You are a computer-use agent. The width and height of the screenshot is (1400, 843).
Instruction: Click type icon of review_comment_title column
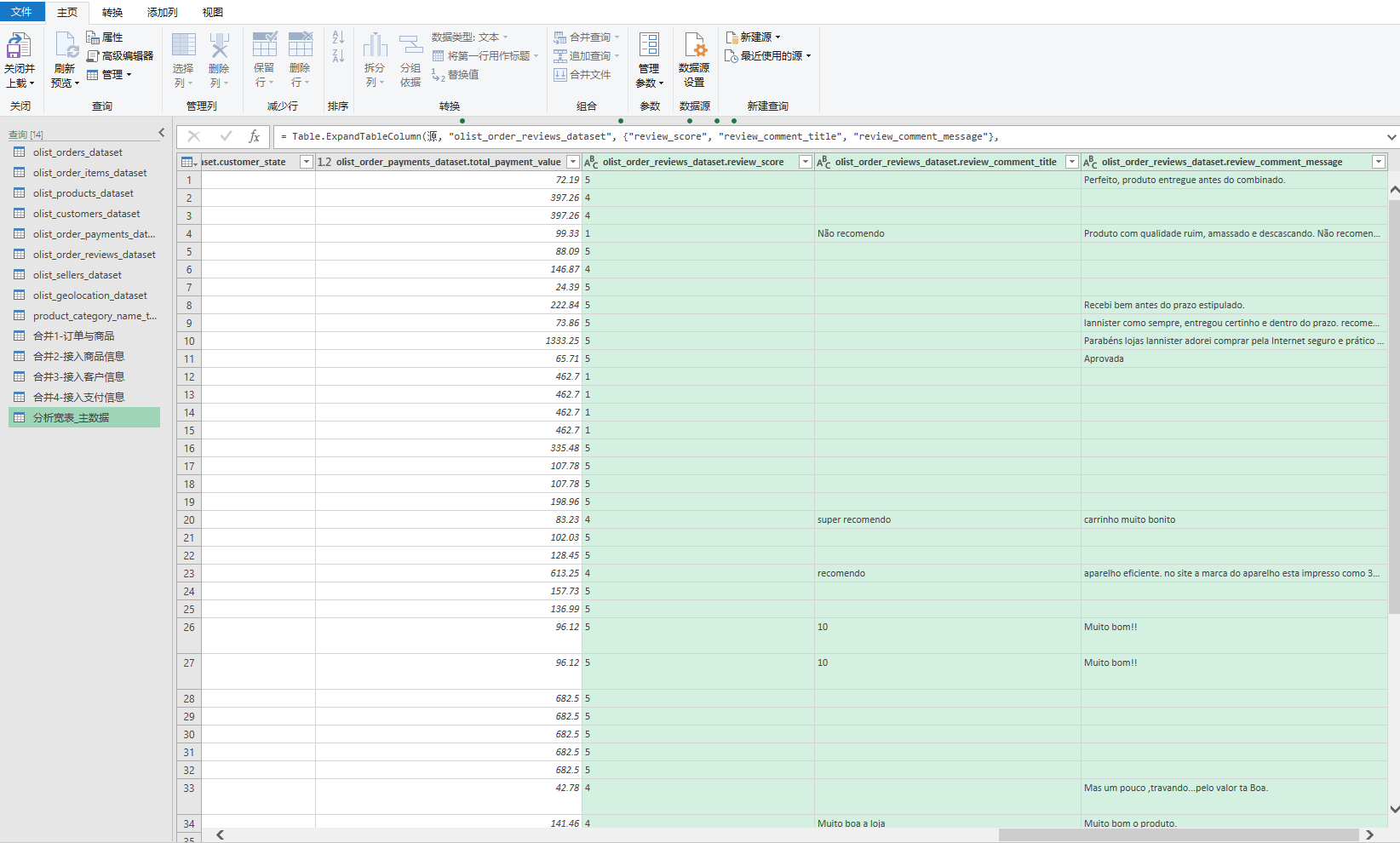click(824, 162)
